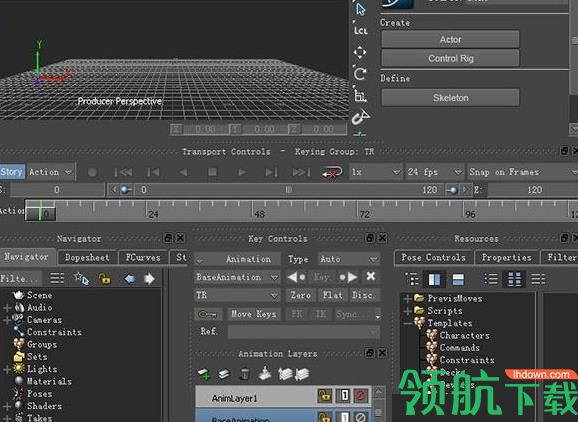Toggle the Lcl reference mode icon
The image size is (578, 422).
tap(360, 31)
